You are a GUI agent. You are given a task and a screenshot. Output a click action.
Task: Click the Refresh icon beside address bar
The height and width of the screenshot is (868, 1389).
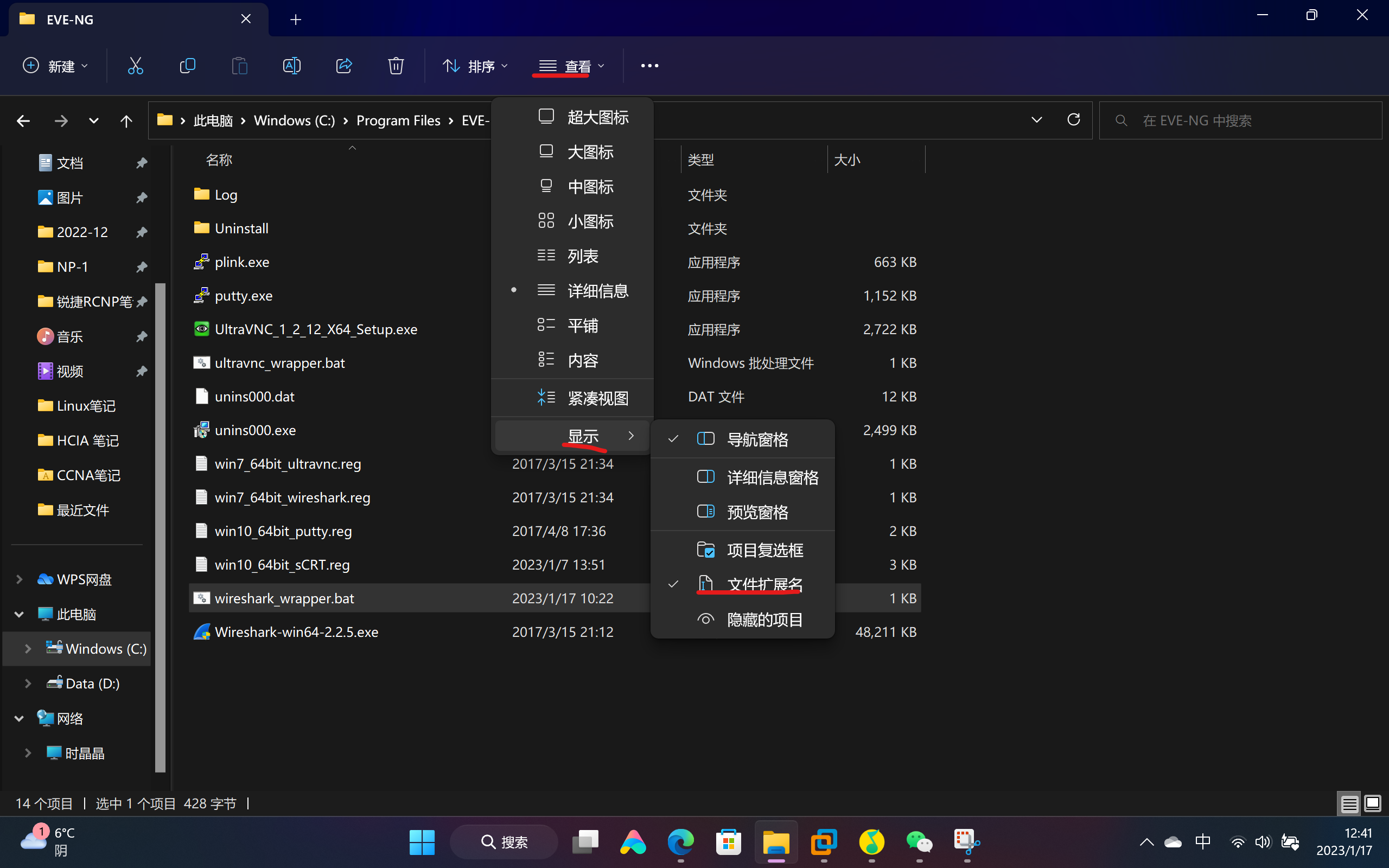pos(1073,120)
